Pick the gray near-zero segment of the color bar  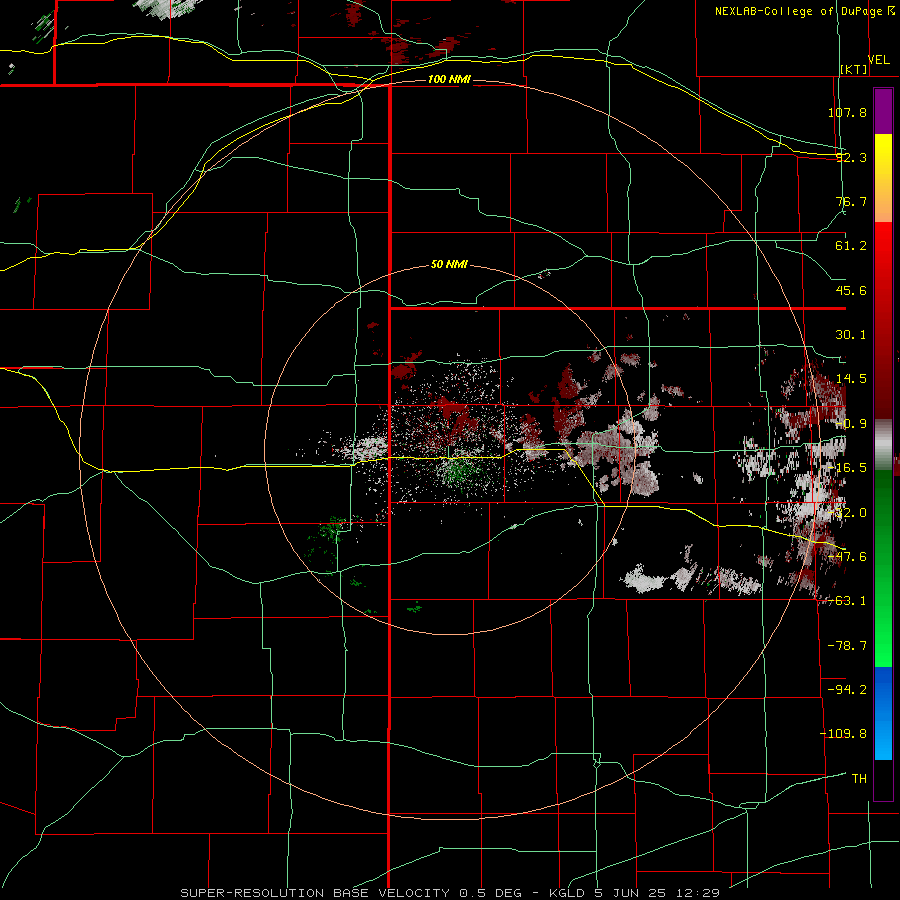[883, 443]
